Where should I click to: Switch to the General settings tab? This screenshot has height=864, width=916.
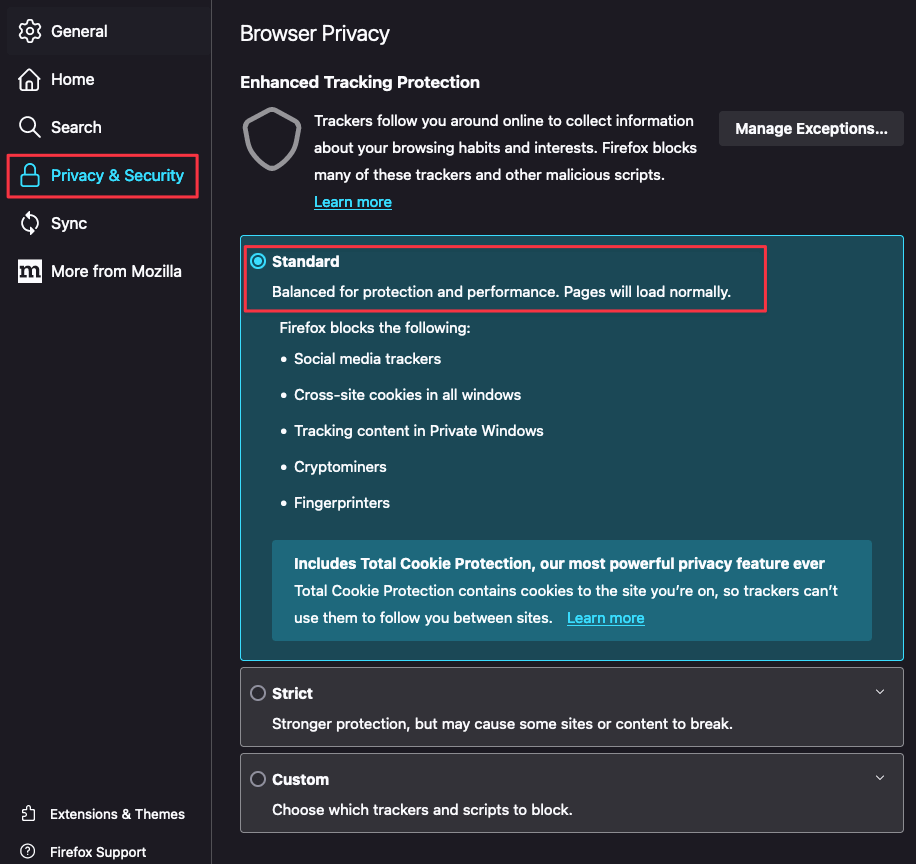click(x=79, y=31)
